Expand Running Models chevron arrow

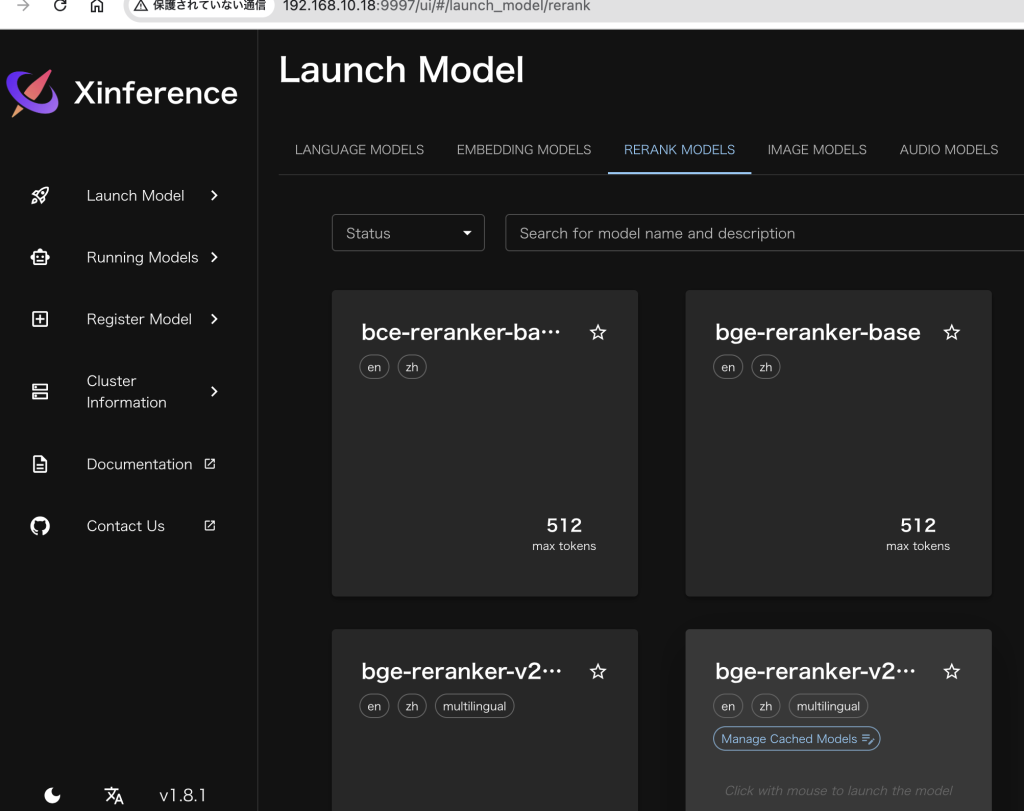(x=214, y=258)
